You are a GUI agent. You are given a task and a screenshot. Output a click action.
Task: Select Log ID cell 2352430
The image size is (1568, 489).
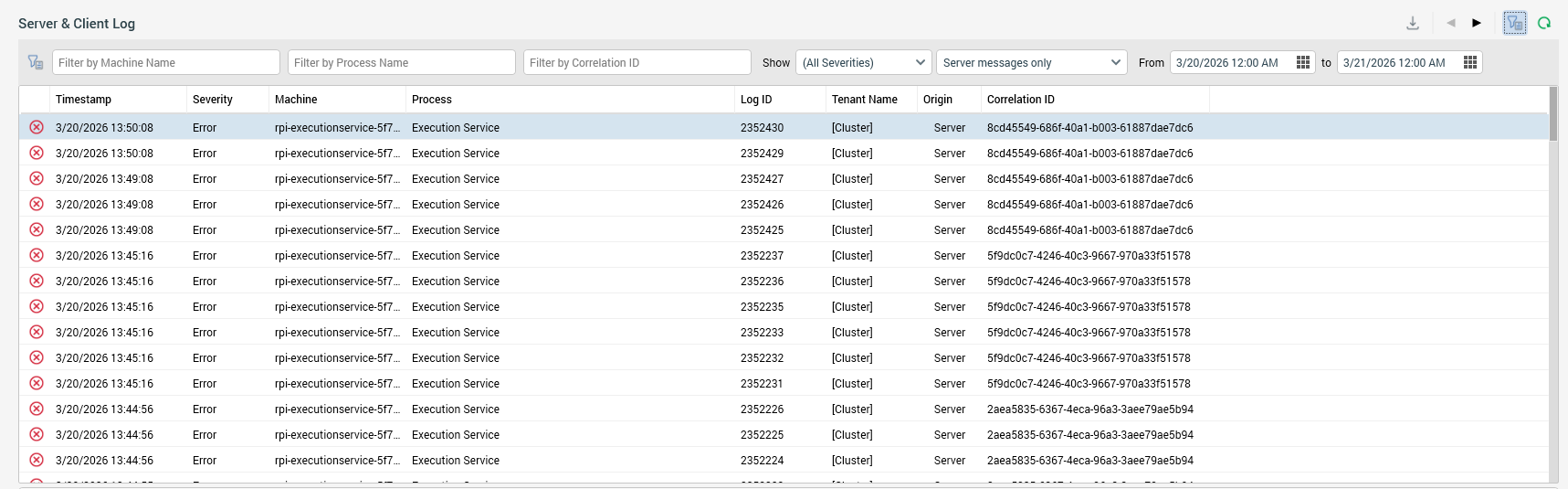(762, 128)
